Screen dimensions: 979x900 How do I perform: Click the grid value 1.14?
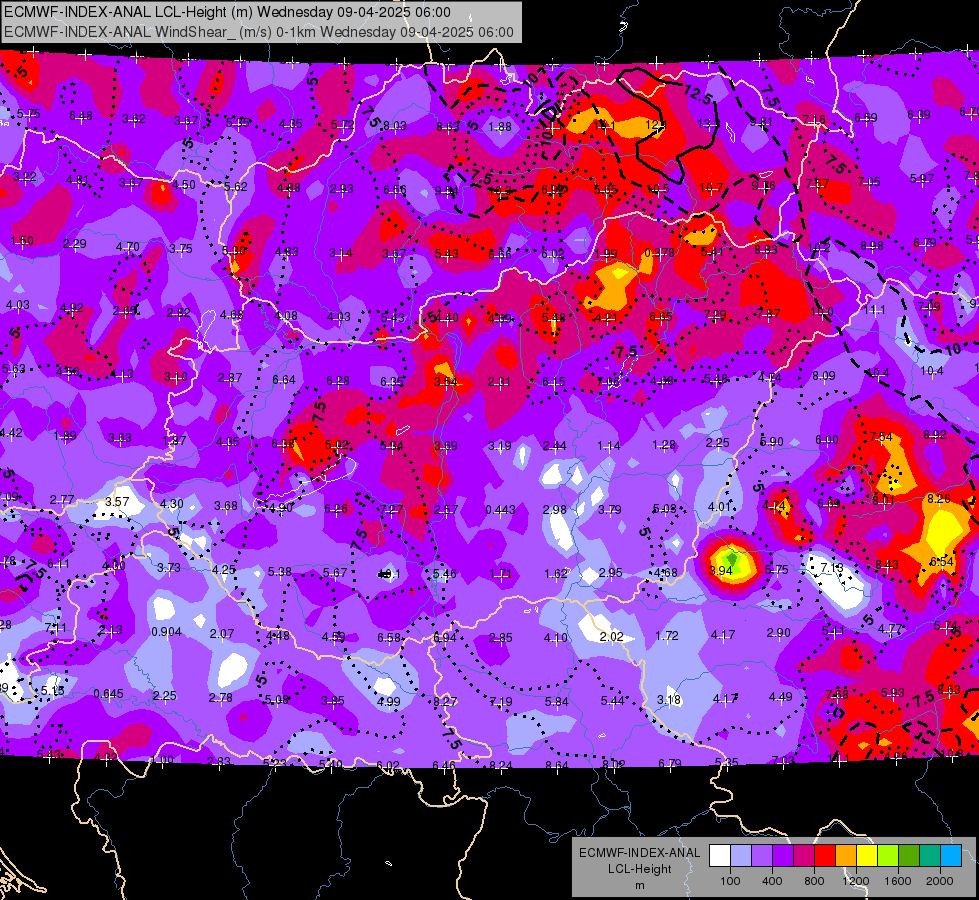pos(609,445)
